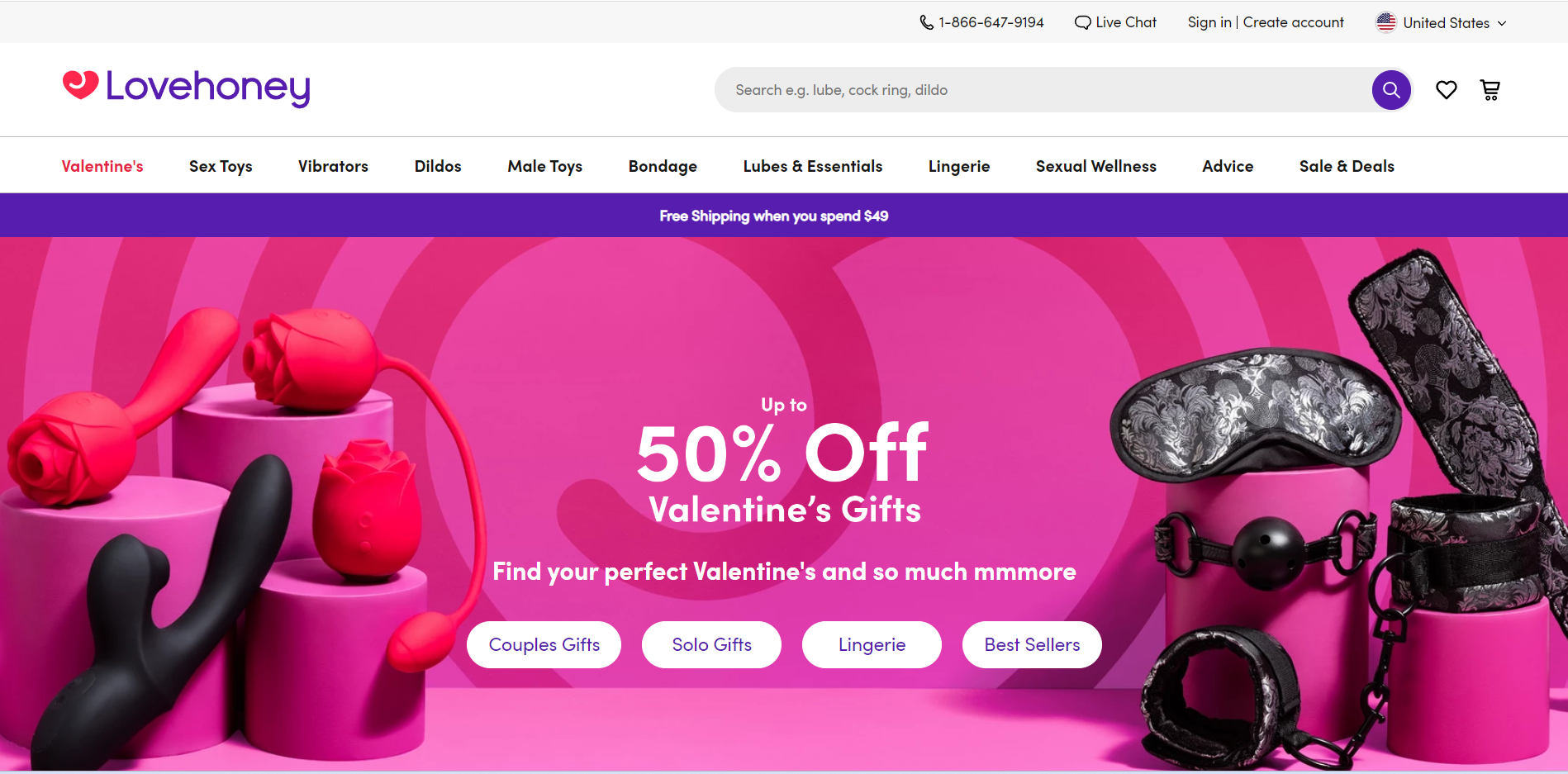Click the Create account link
Image resolution: width=1568 pixels, height=774 pixels.
point(1294,22)
